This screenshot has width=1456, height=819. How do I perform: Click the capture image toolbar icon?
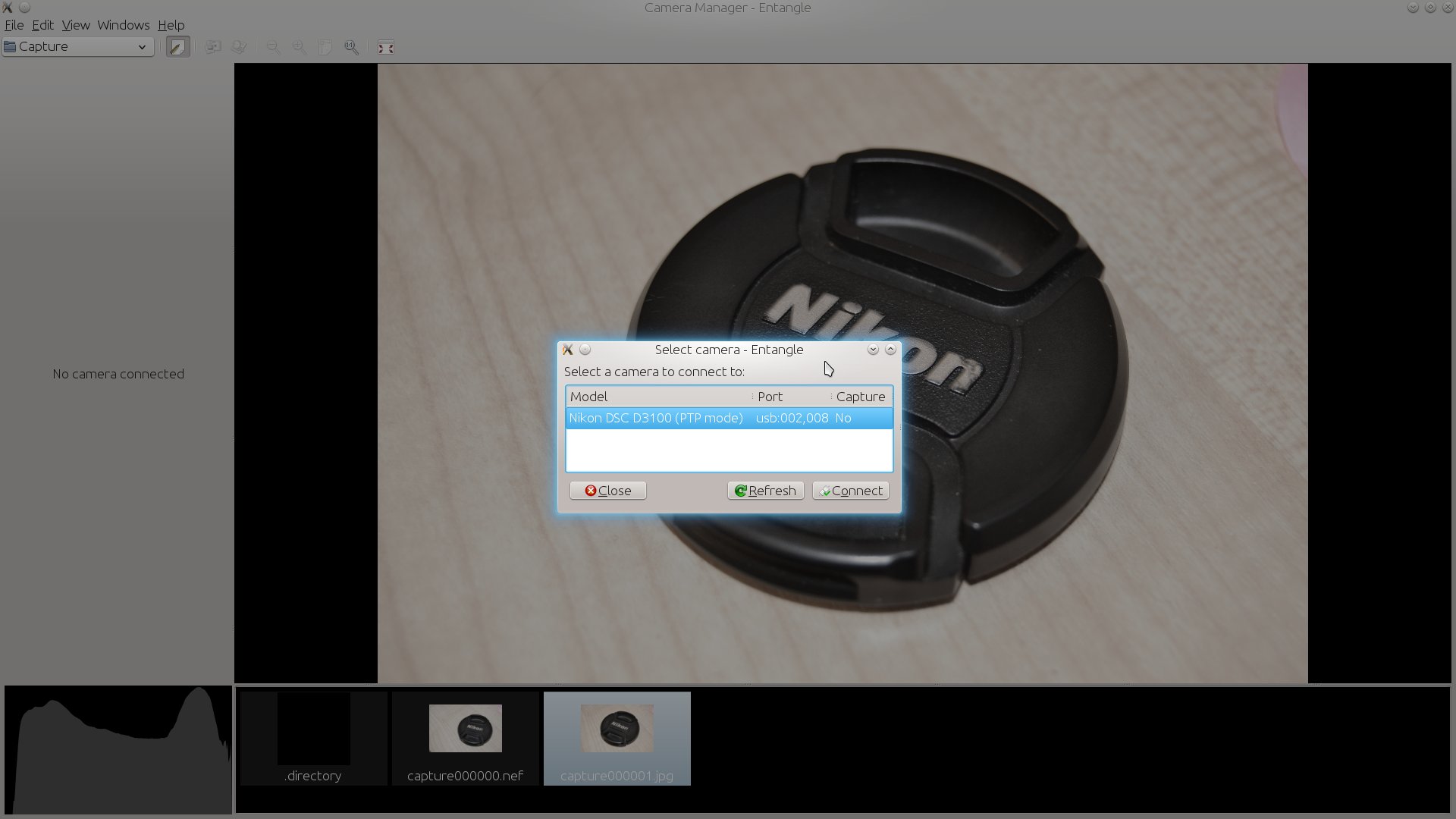213,47
